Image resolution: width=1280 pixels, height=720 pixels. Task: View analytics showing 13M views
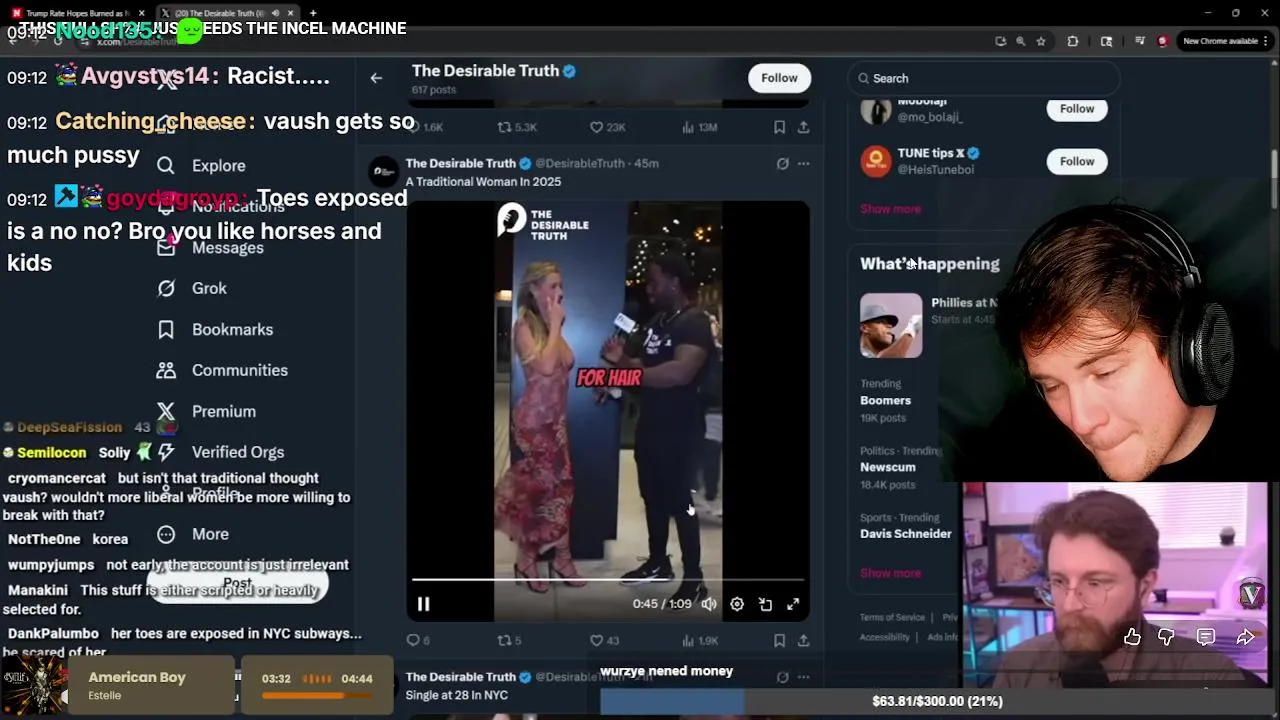pos(699,127)
